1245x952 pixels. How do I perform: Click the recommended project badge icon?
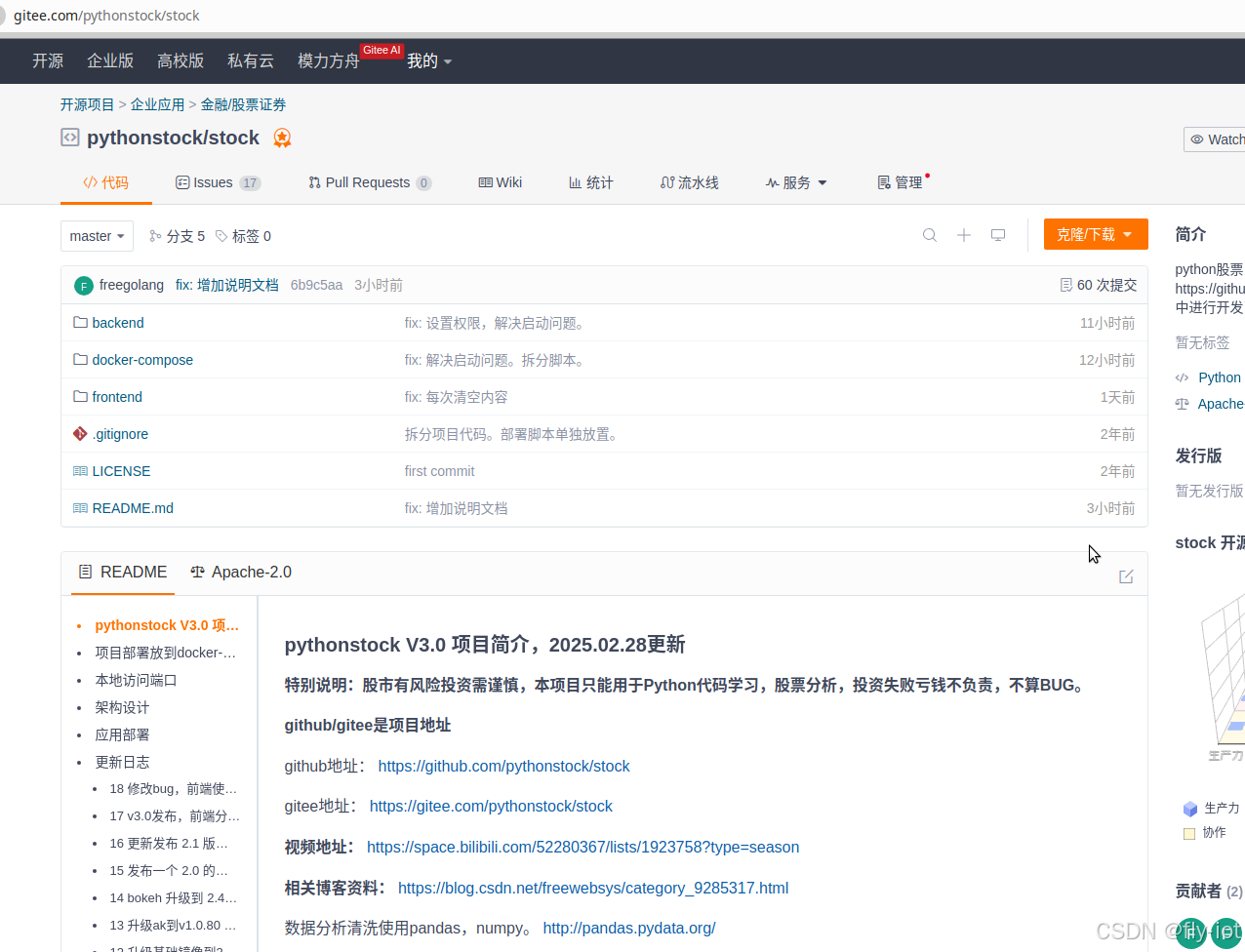coord(282,139)
